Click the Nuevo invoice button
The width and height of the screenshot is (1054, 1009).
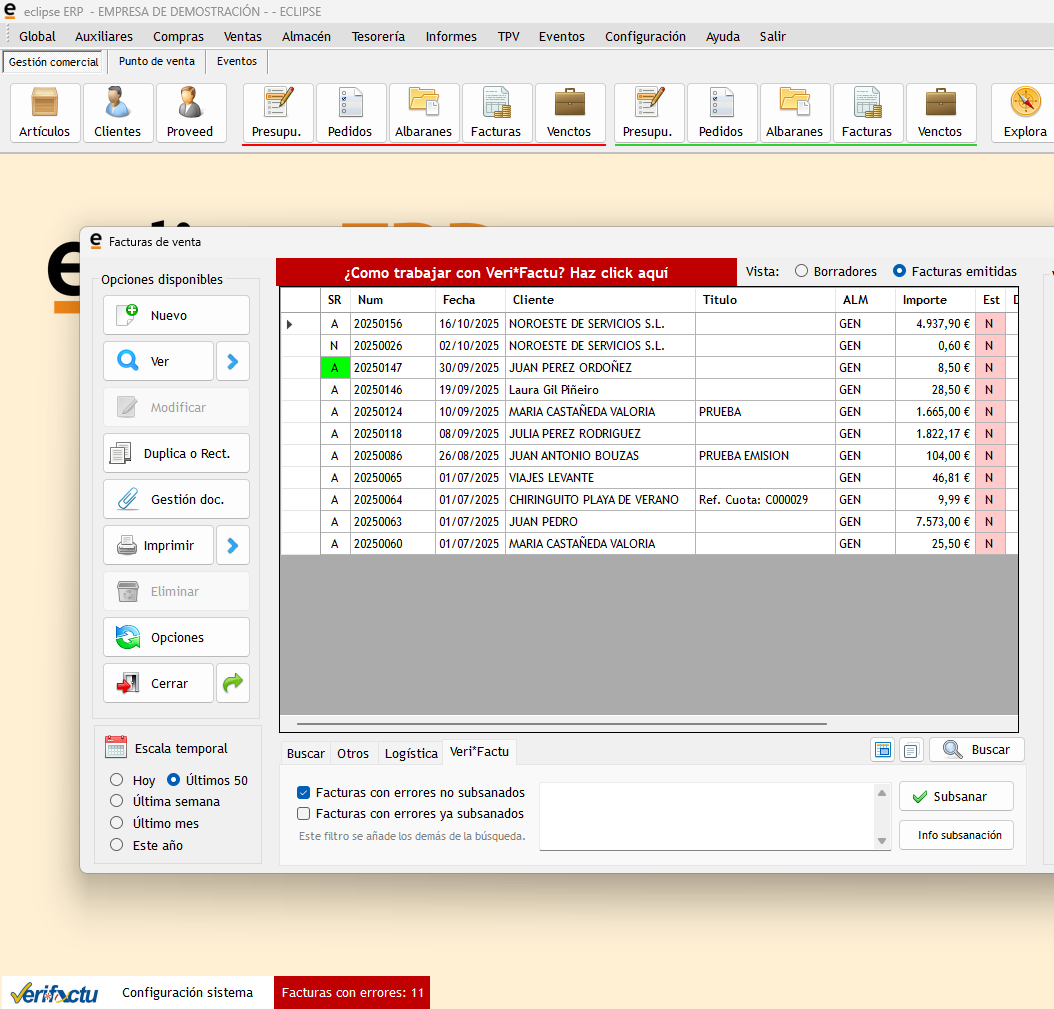pos(176,315)
